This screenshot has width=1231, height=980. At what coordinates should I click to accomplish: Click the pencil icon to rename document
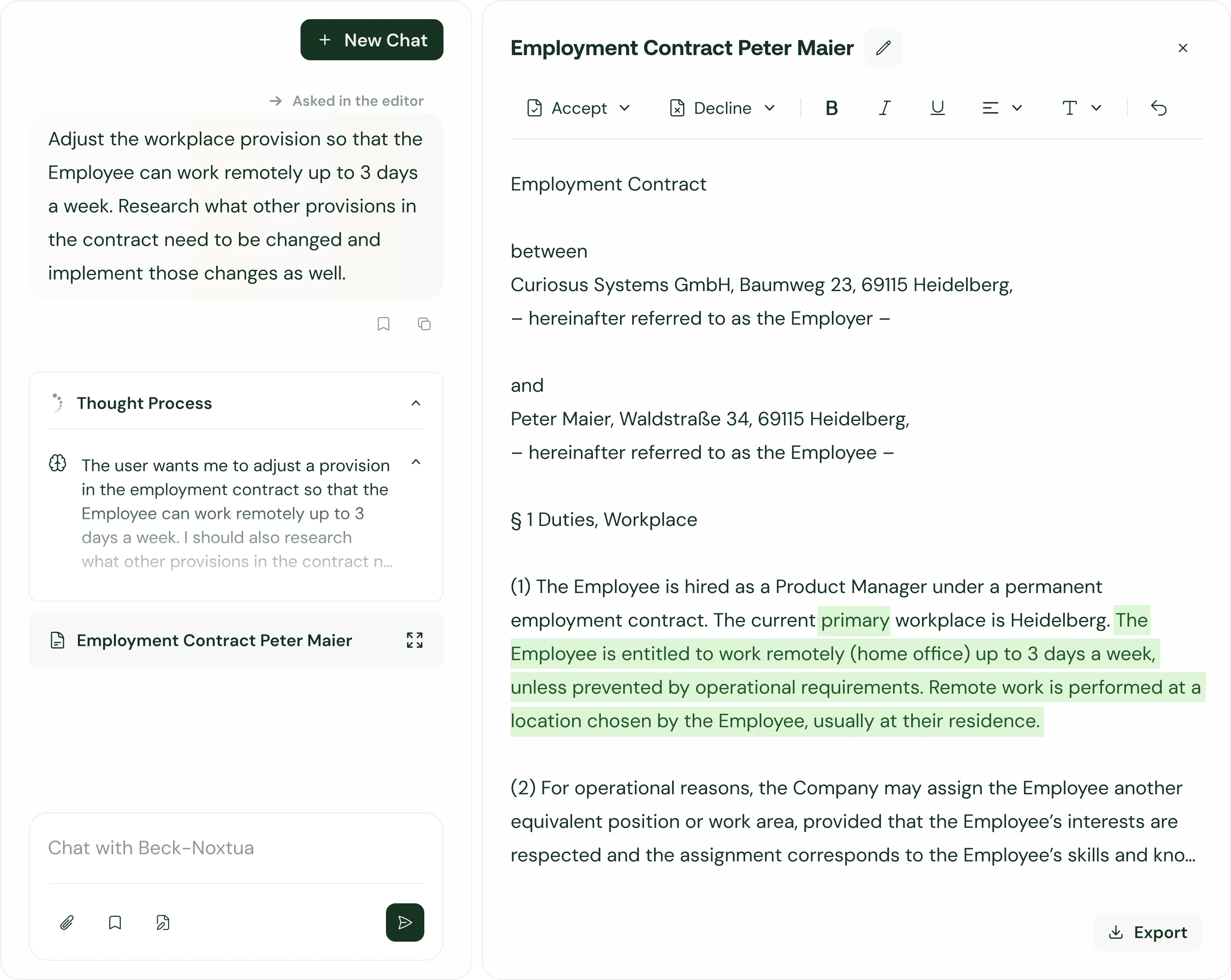point(883,48)
